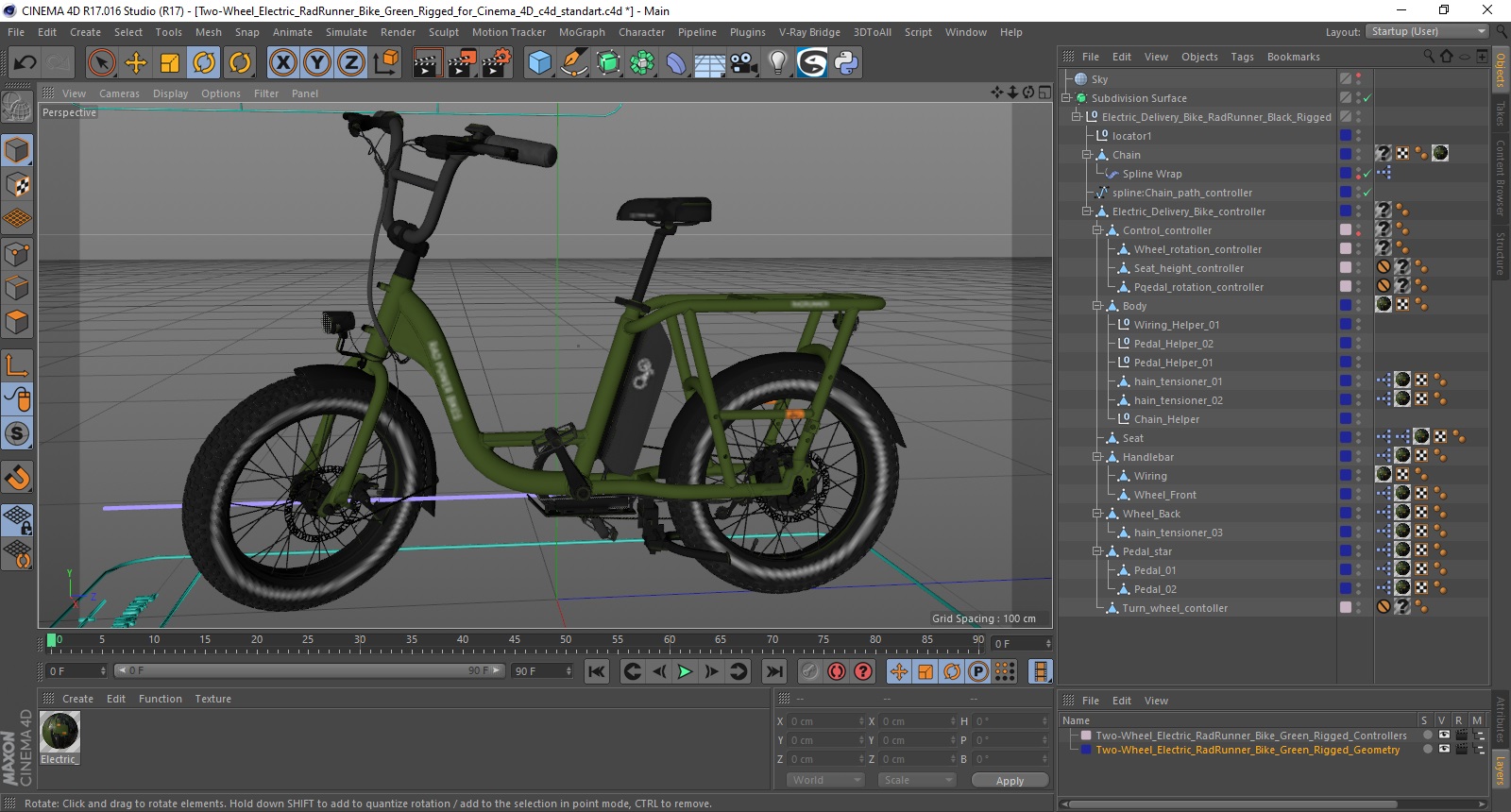This screenshot has width=1511, height=812.
Task: Click the Light bulb icon
Action: (777, 63)
